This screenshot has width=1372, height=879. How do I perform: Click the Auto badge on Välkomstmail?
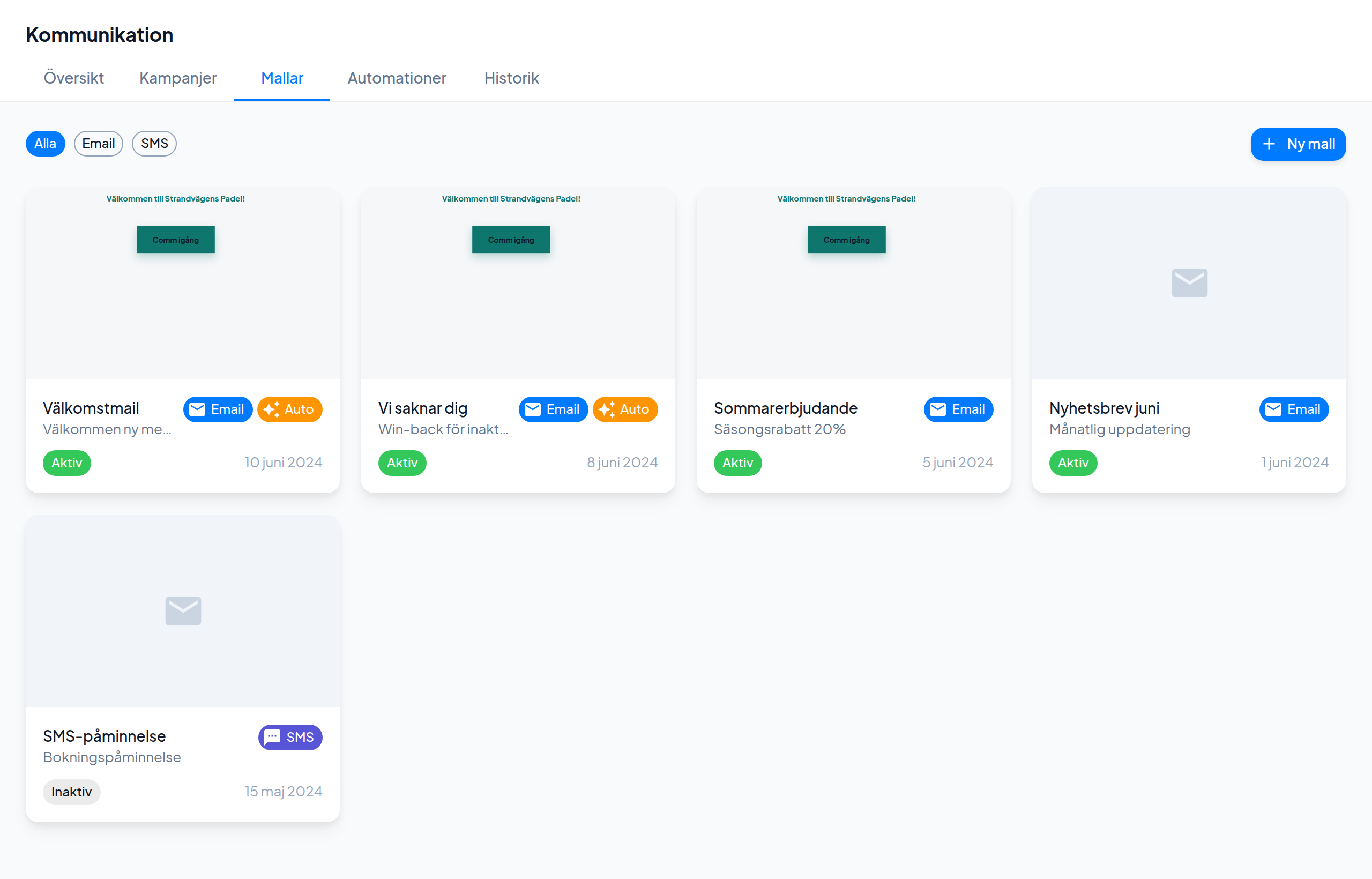point(289,409)
